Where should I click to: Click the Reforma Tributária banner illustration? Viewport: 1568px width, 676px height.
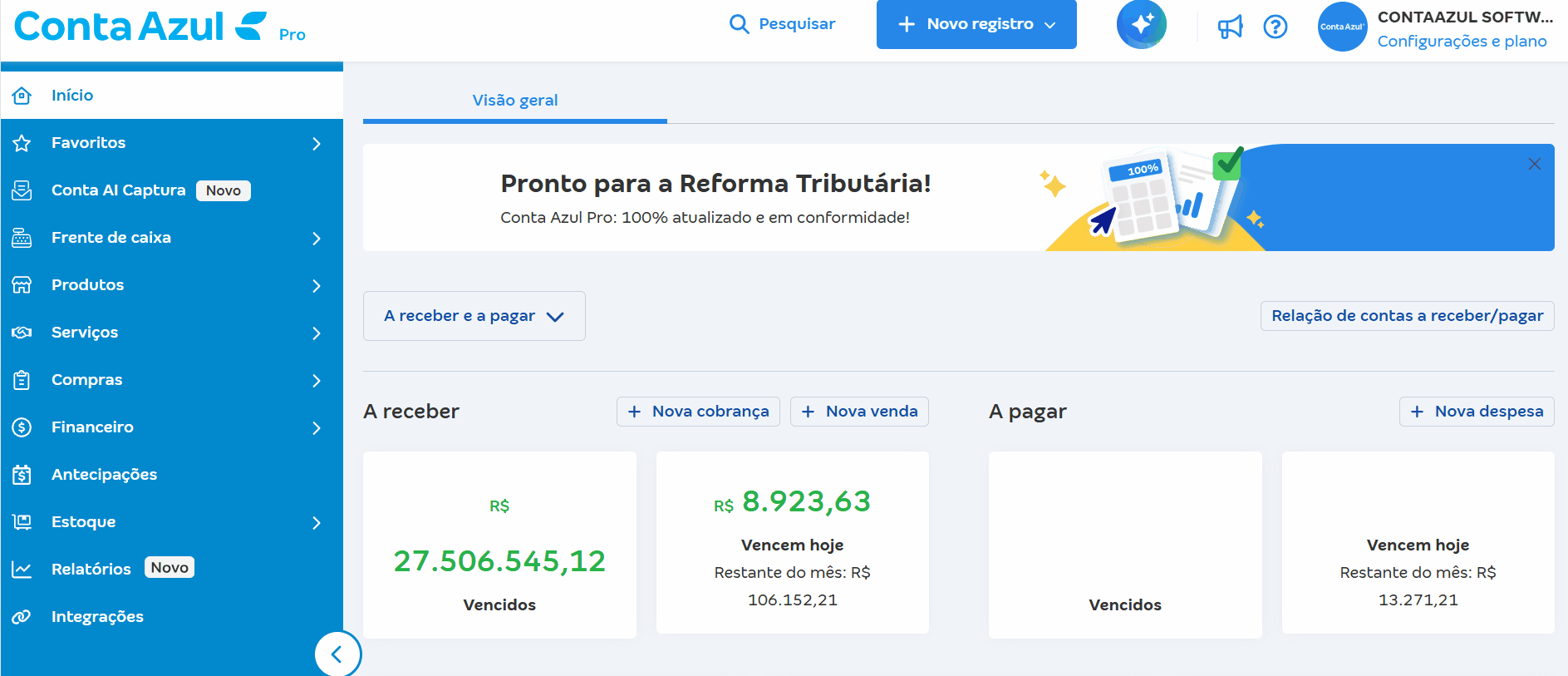1155,197
